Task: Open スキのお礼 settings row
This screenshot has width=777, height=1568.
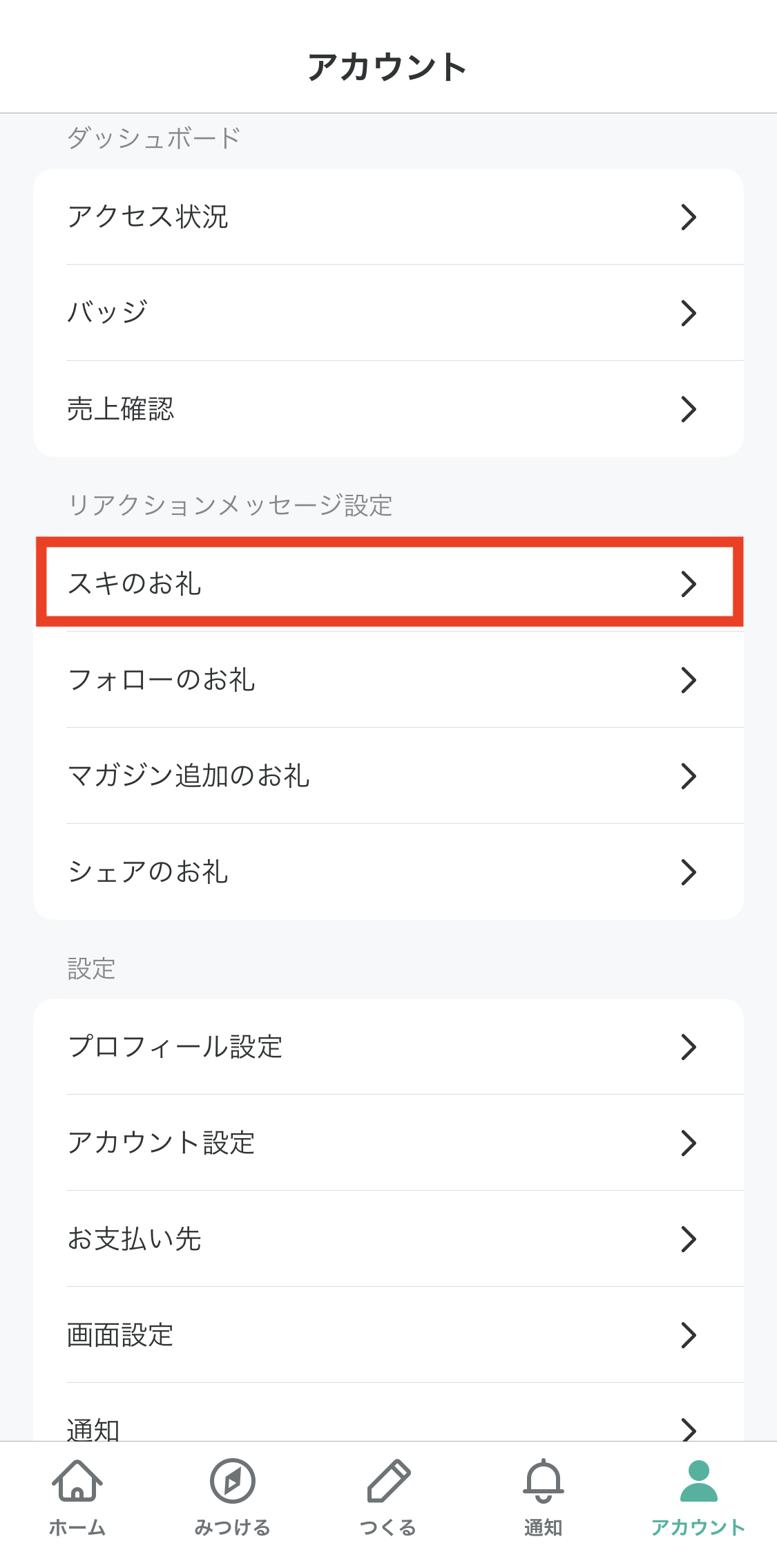Action: [389, 583]
